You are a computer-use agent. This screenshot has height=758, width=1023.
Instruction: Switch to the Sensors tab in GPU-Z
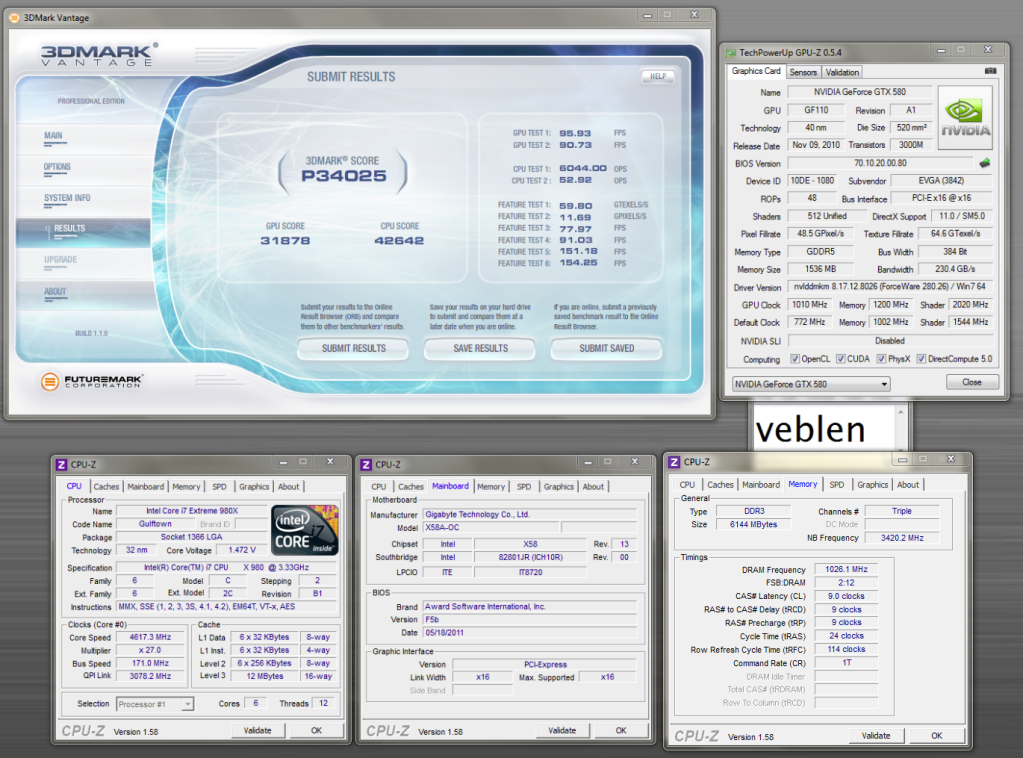(803, 72)
